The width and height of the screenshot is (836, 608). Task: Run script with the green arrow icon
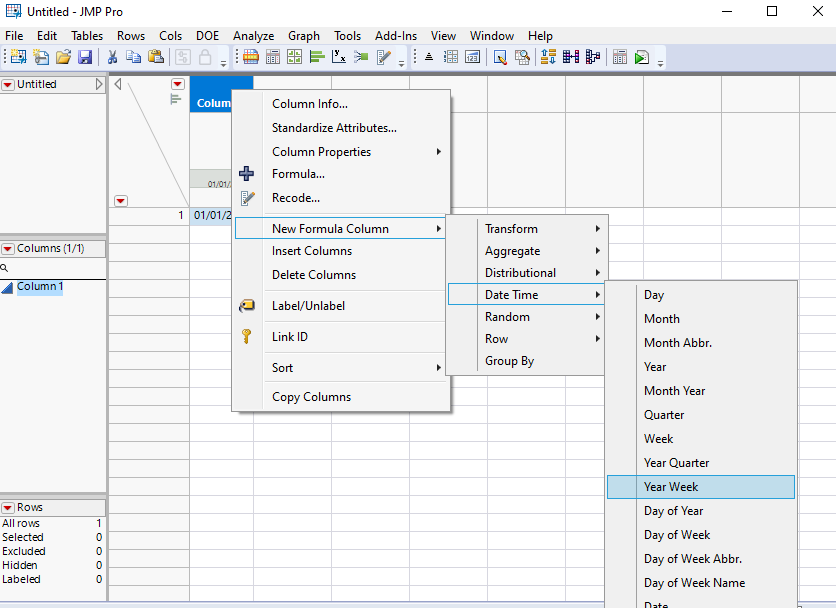tap(640, 57)
